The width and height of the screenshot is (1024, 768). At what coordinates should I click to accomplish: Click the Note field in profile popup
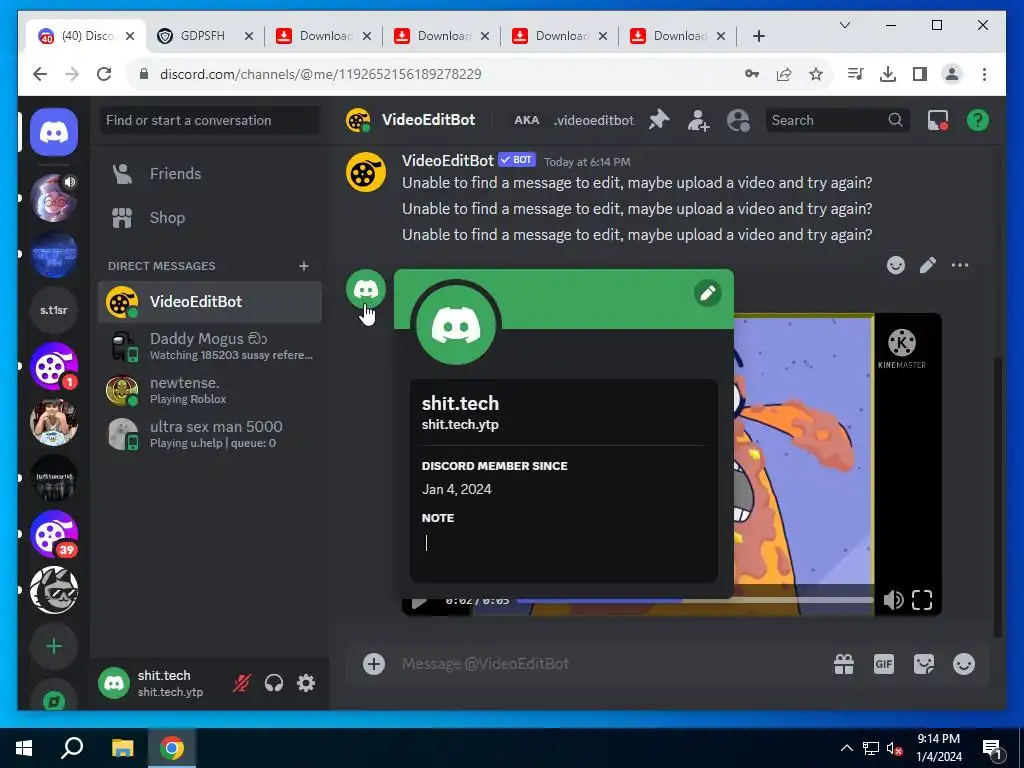(x=563, y=543)
